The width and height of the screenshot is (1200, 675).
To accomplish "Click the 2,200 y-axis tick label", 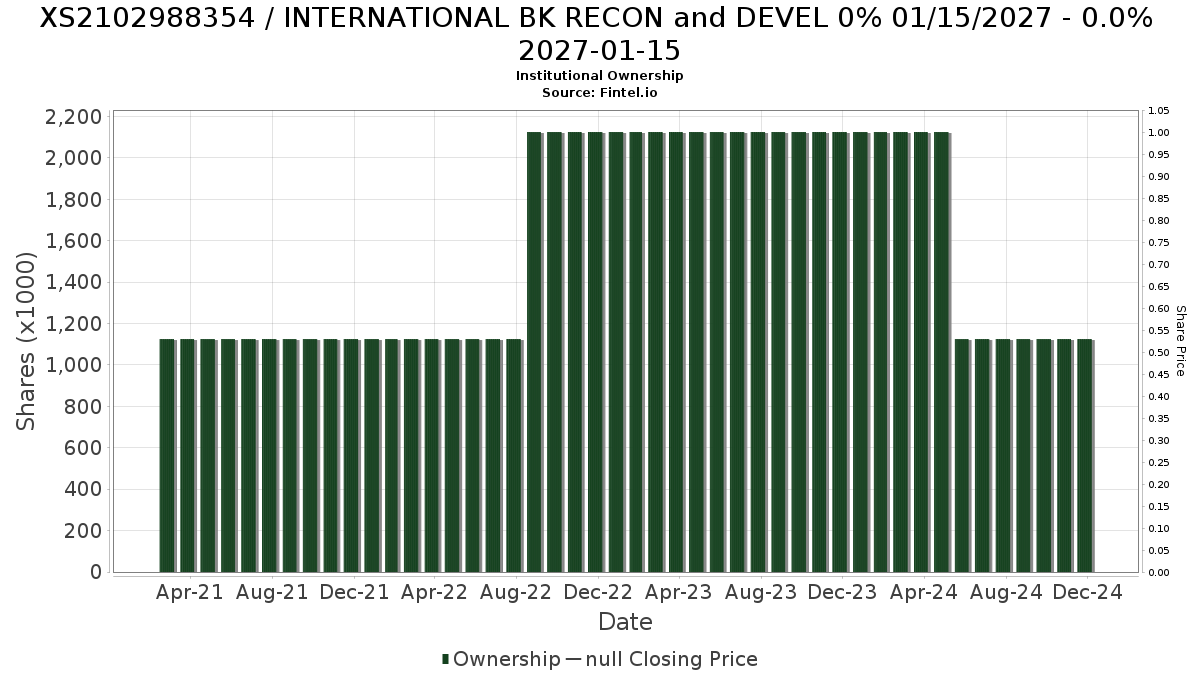I will [x=73, y=117].
